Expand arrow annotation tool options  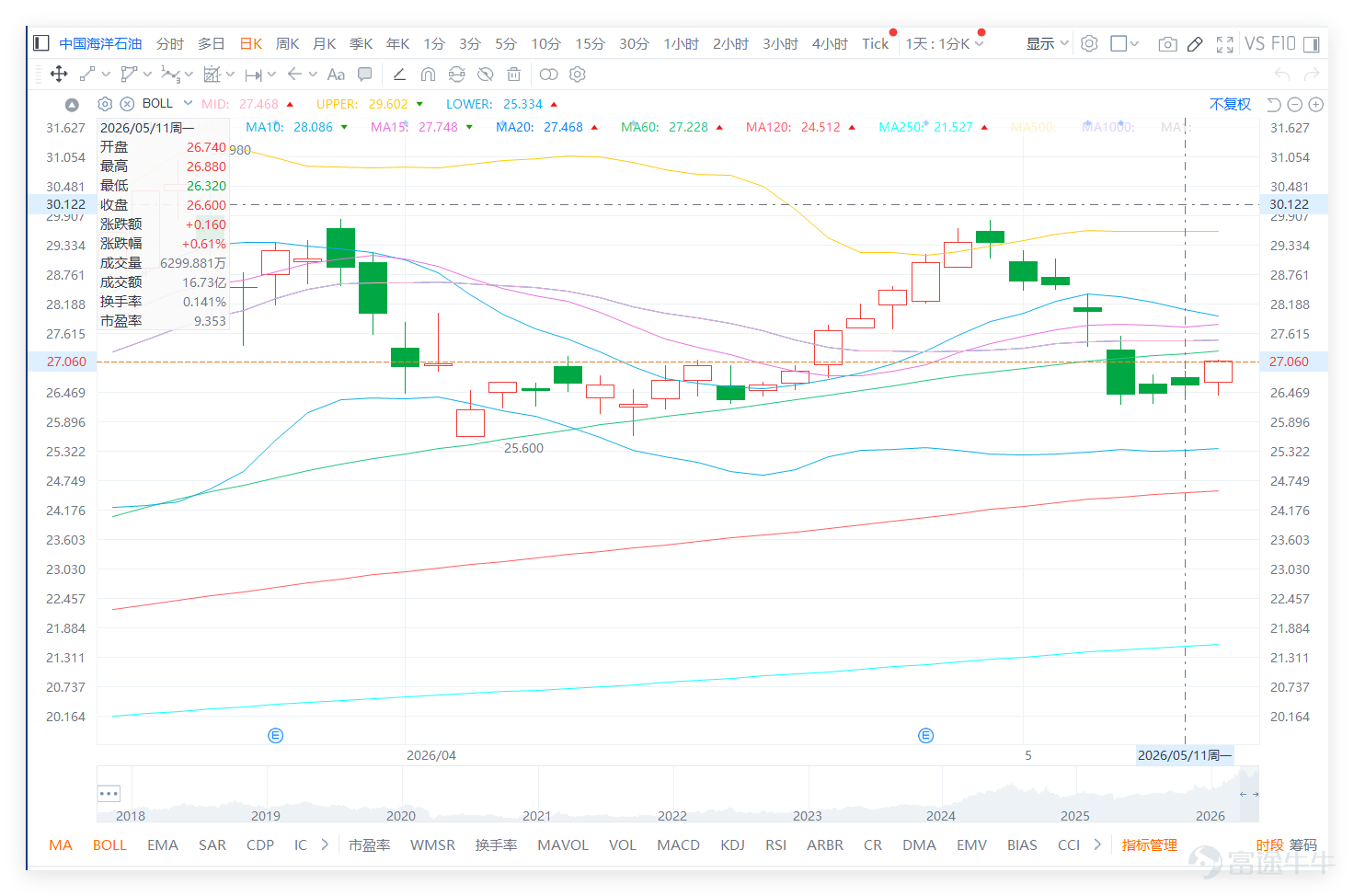pyautogui.click(x=313, y=75)
